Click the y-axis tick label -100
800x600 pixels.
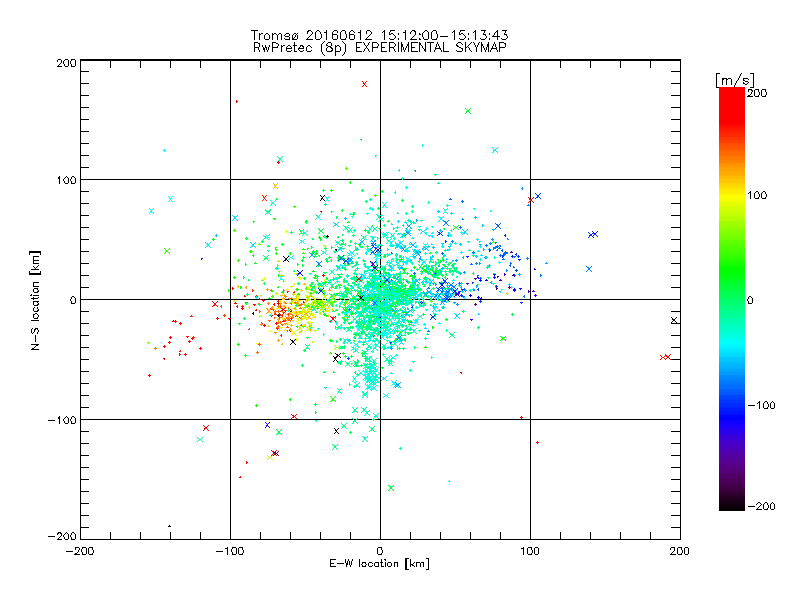click(63, 420)
